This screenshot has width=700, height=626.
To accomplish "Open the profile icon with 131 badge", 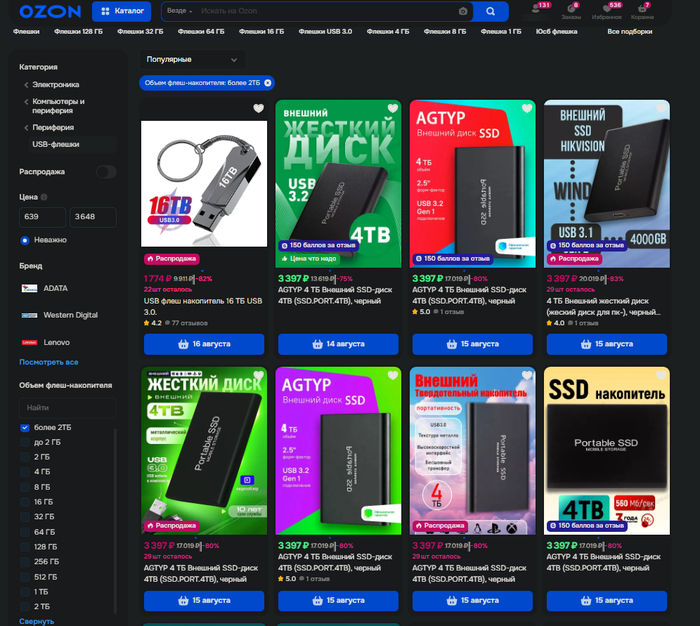I will click(536, 9).
